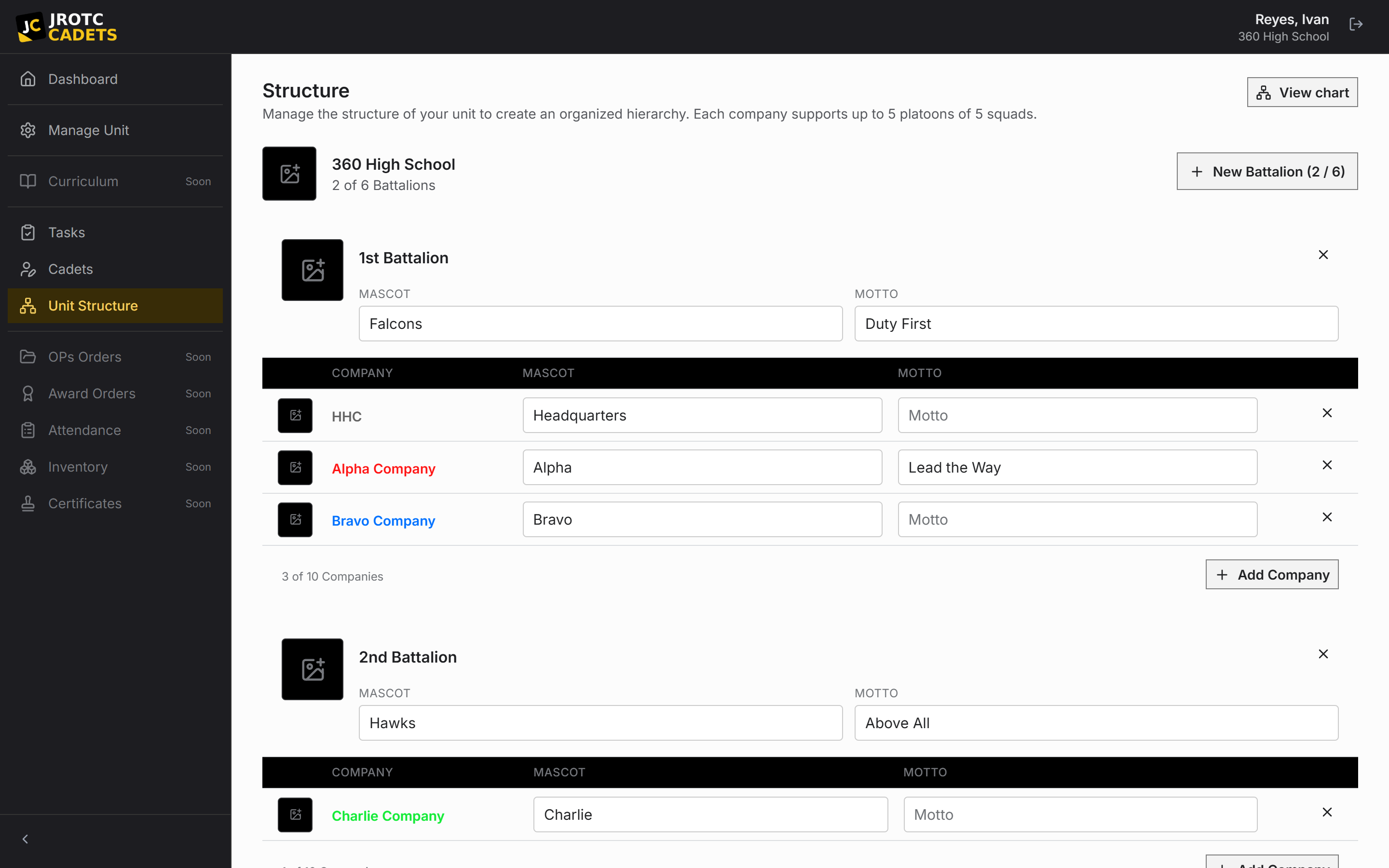Edit the Above All motto field

tap(1096, 723)
